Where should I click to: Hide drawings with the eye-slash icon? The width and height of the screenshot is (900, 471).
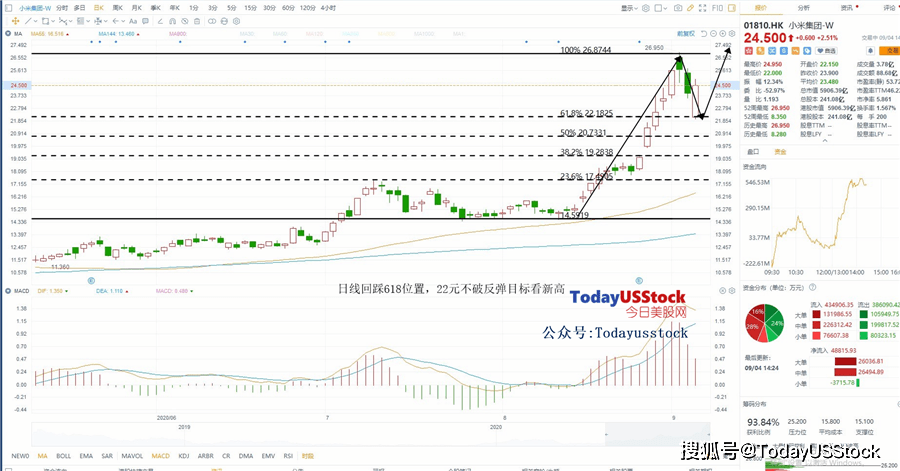click(x=185, y=21)
